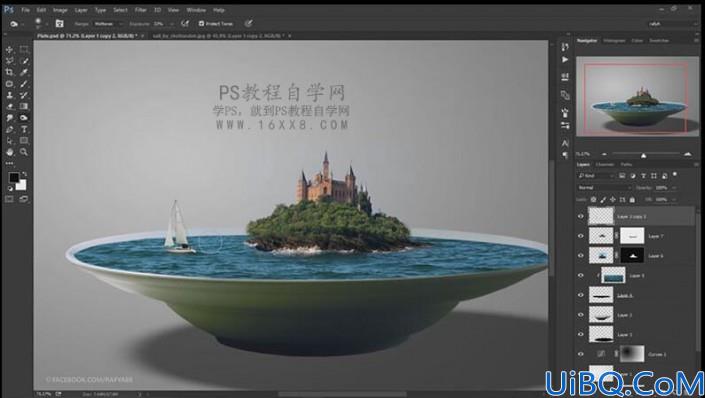This screenshot has width=705, height=398.
Task: Click the lock all icon in Layers panel
Action: point(632,199)
